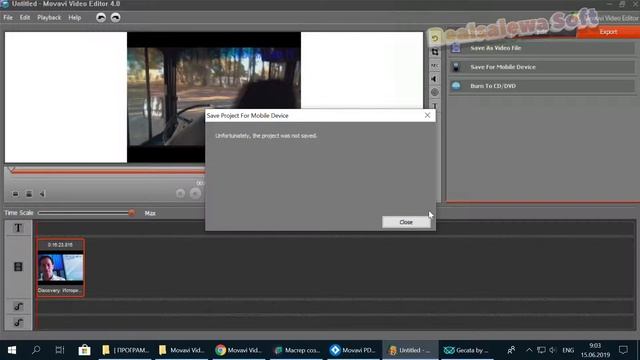Click the Time Scale slider handle
The width and height of the screenshot is (640, 360).
coord(131,213)
